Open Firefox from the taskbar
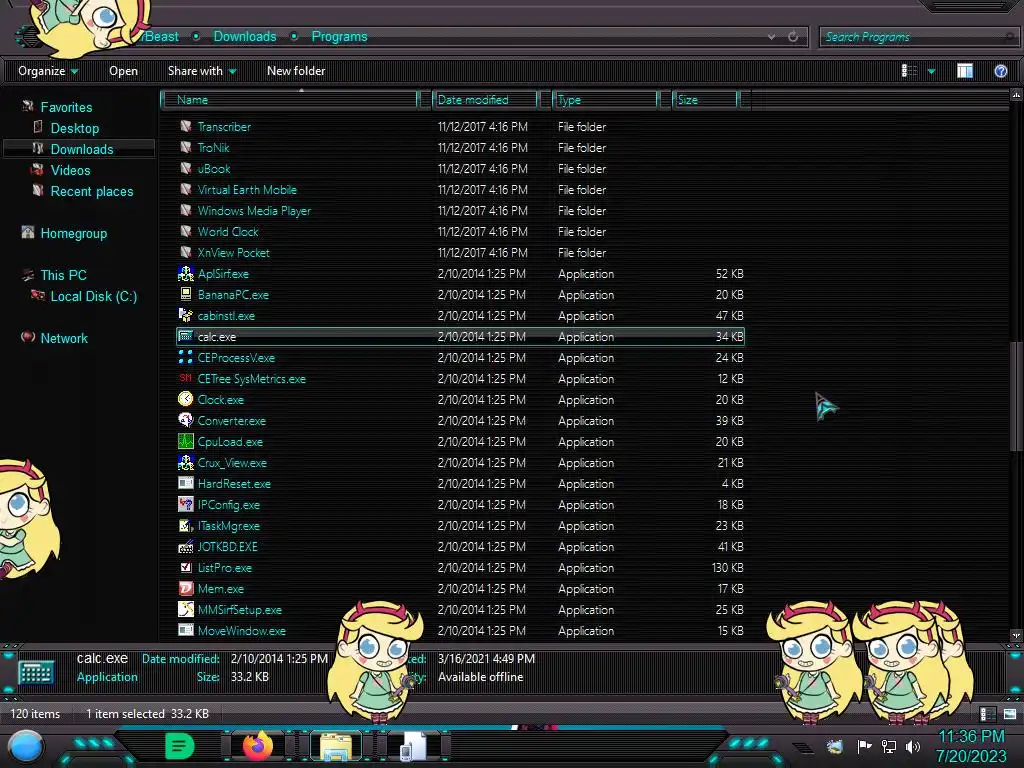The width and height of the screenshot is (1024, 768). pyautogui.click(x=258, y=745)
